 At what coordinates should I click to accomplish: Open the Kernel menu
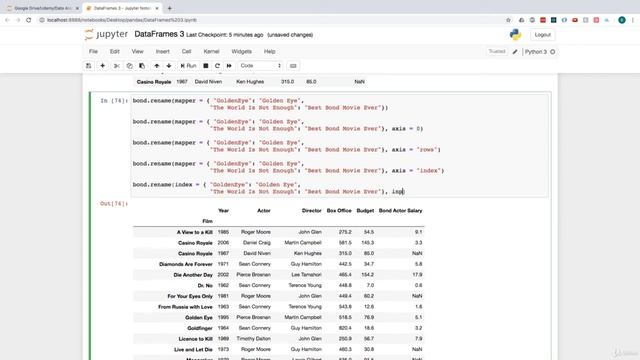tap(211, 51)
